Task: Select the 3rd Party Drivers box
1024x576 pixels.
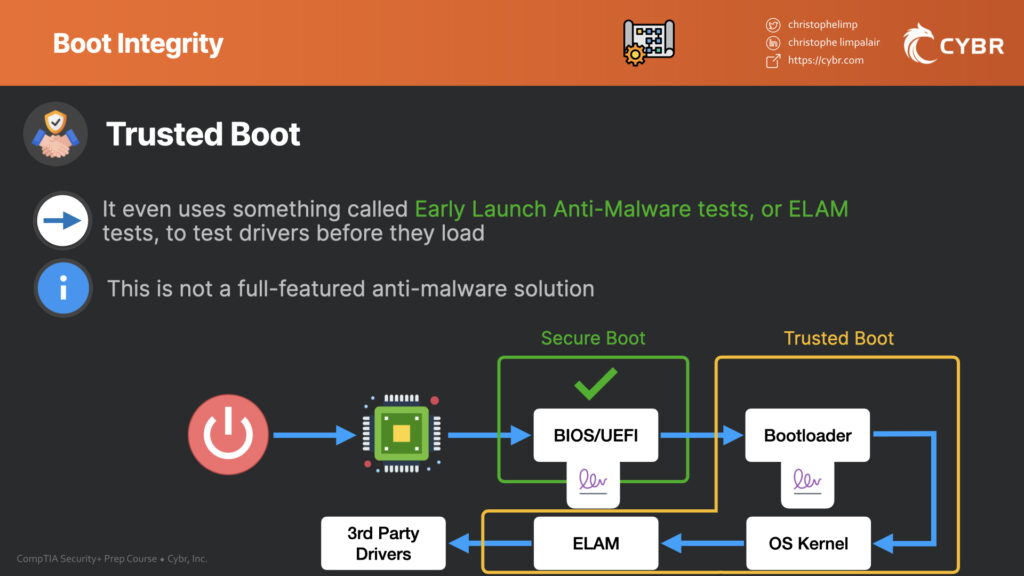Action: 383,543
